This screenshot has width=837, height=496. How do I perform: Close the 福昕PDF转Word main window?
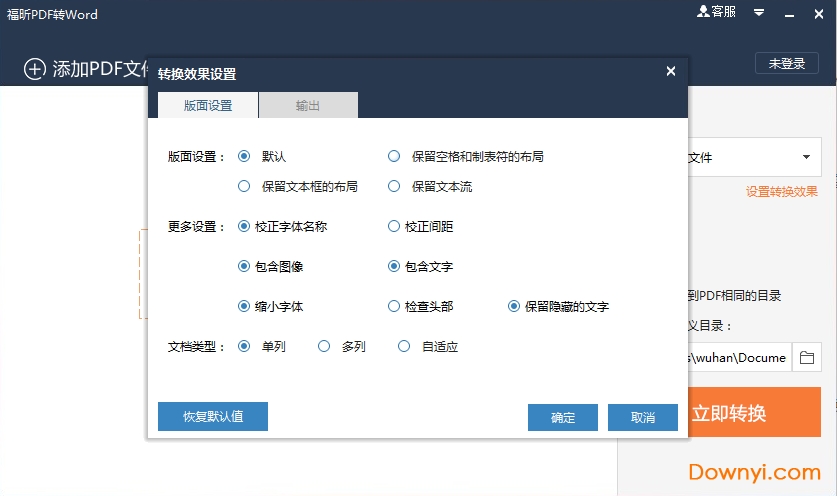819,14
